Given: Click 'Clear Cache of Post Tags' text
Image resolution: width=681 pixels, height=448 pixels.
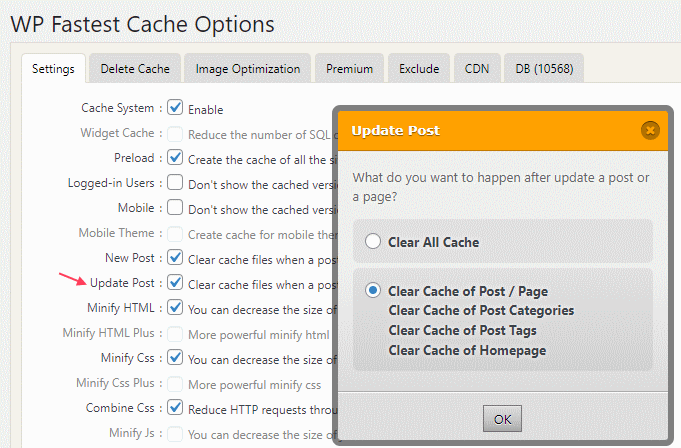Looking at the screenshot, I should [463, 330].
